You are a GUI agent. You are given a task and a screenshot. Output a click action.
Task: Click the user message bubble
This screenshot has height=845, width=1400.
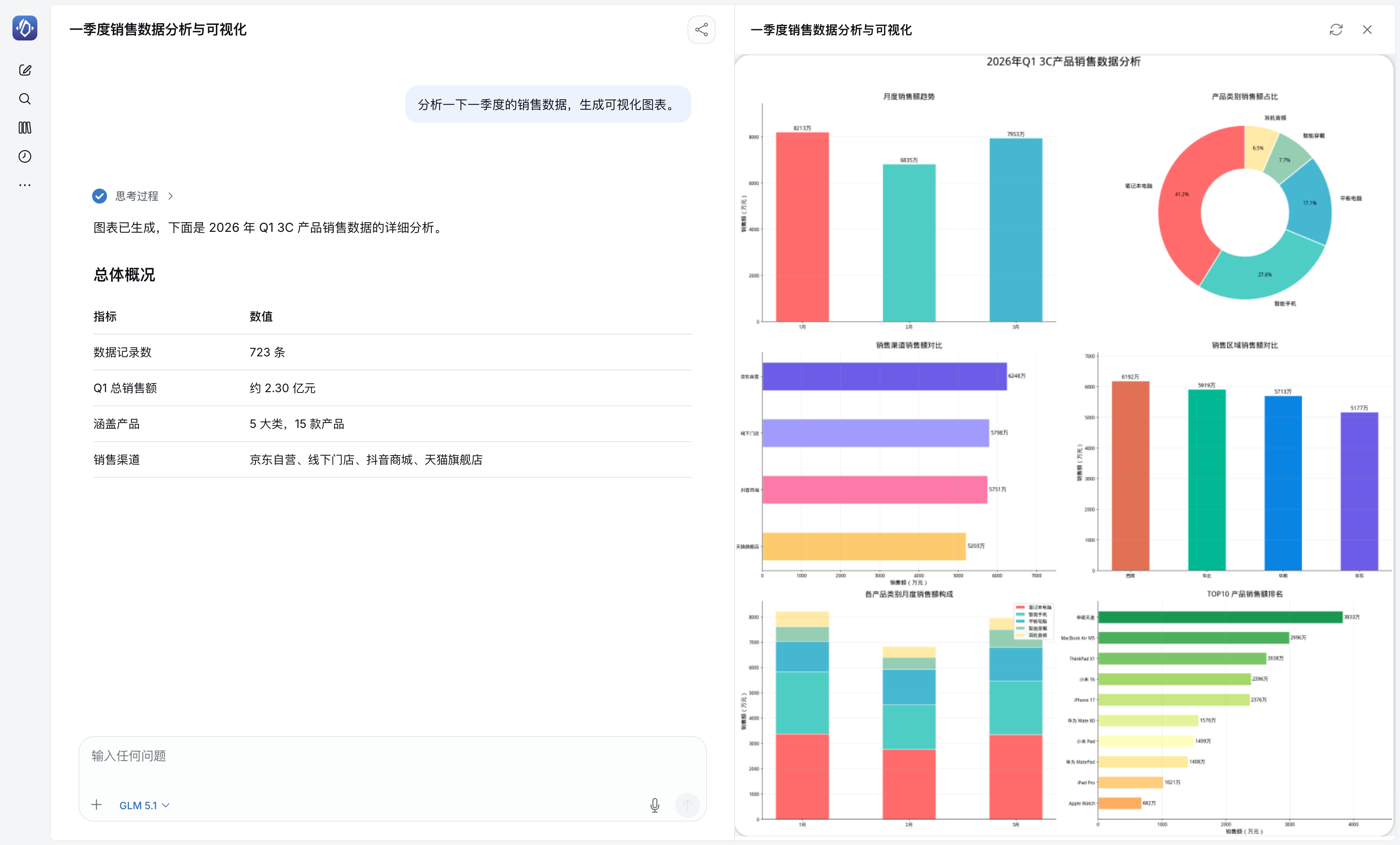point(548,105)
